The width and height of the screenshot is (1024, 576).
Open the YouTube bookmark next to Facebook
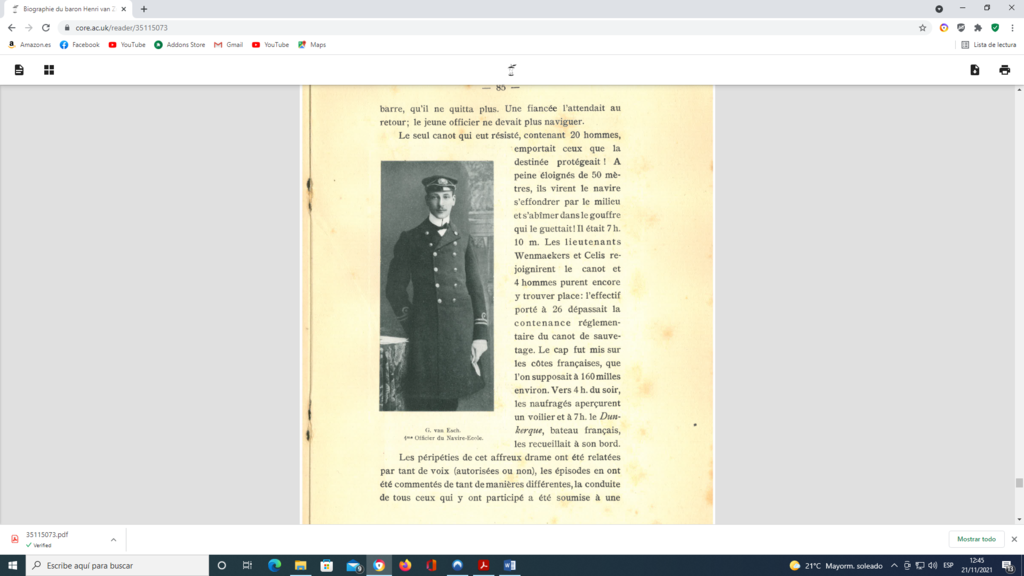coord(127,44)
